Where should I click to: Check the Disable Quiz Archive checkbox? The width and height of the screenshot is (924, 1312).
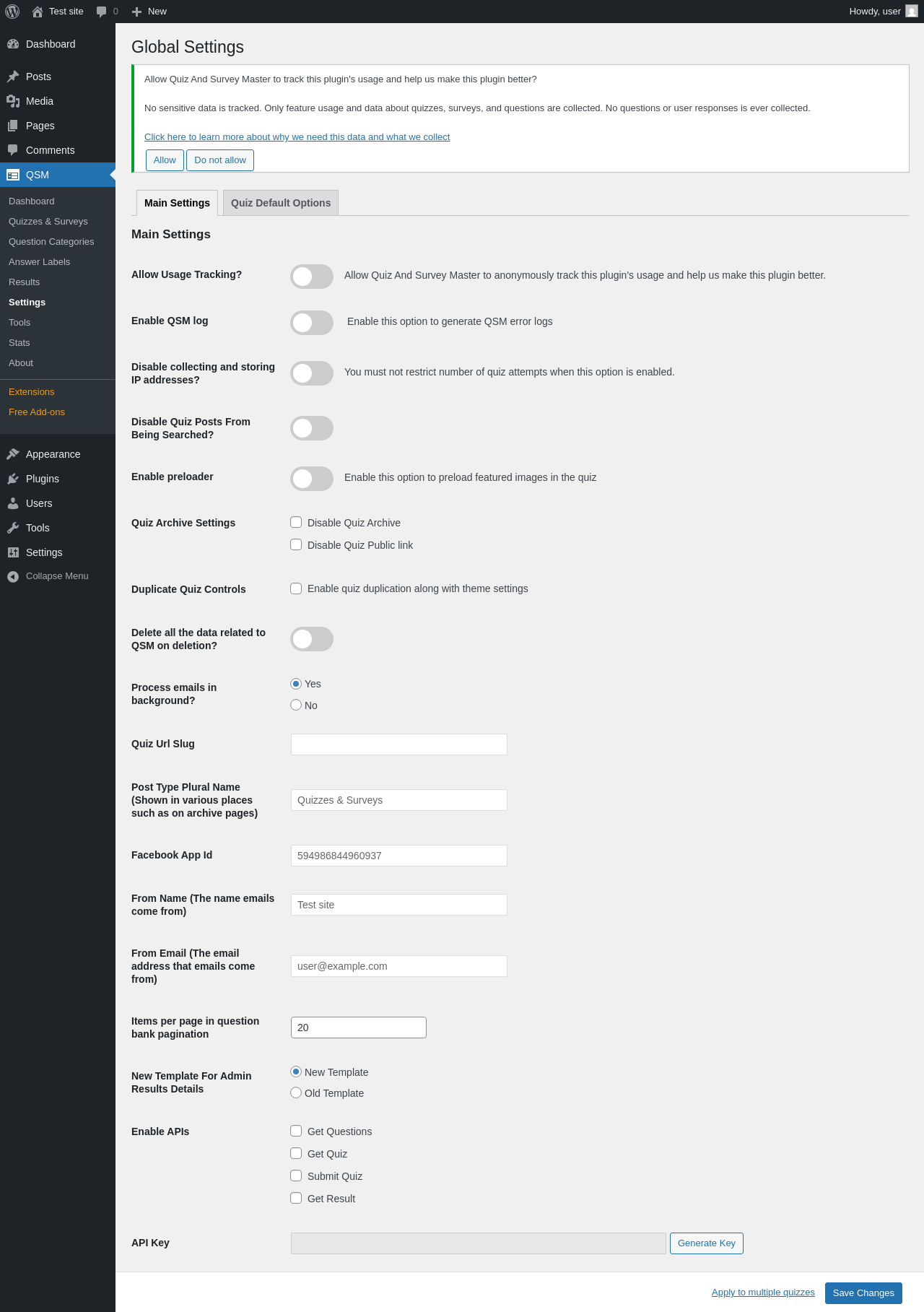[x=296, y=522]
